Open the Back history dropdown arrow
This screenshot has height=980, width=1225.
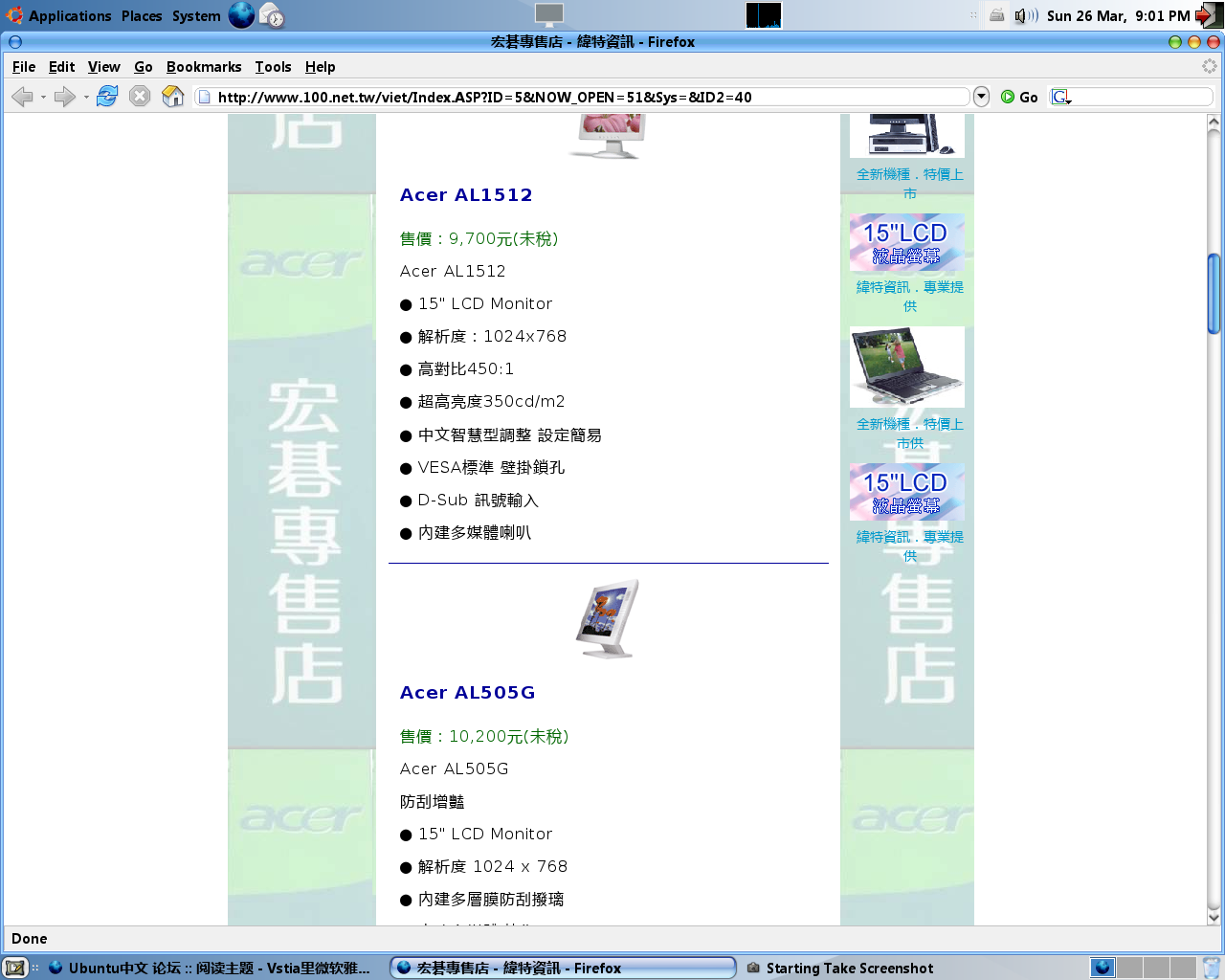[43, 97]
